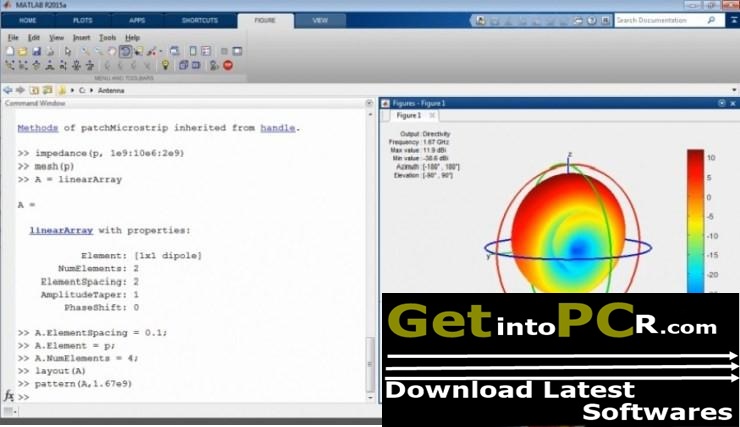Activate the Zoom In magnifier tool

[x=84, y=51]
